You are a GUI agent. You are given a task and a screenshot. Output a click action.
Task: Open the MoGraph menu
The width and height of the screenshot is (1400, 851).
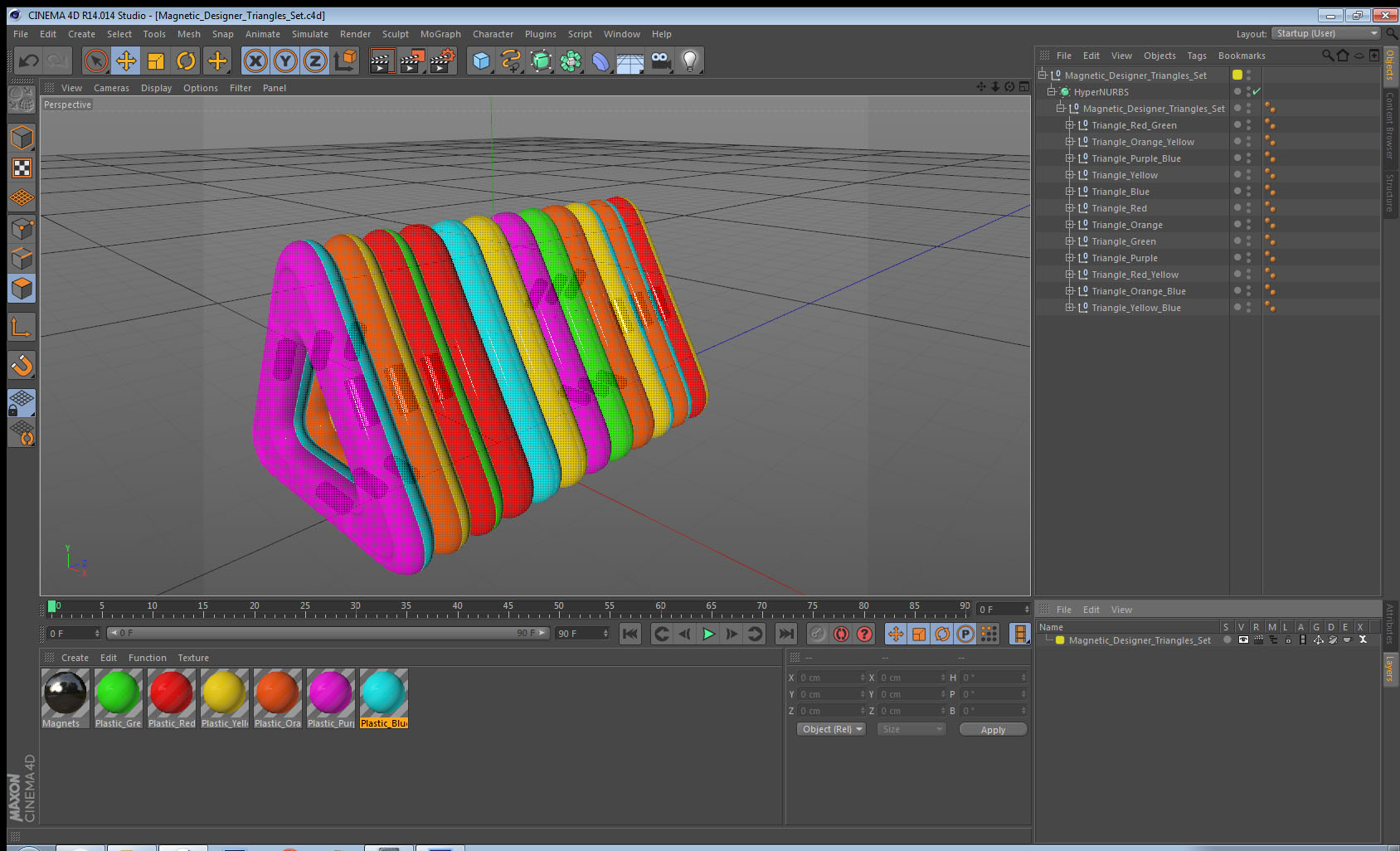[440, 34]
